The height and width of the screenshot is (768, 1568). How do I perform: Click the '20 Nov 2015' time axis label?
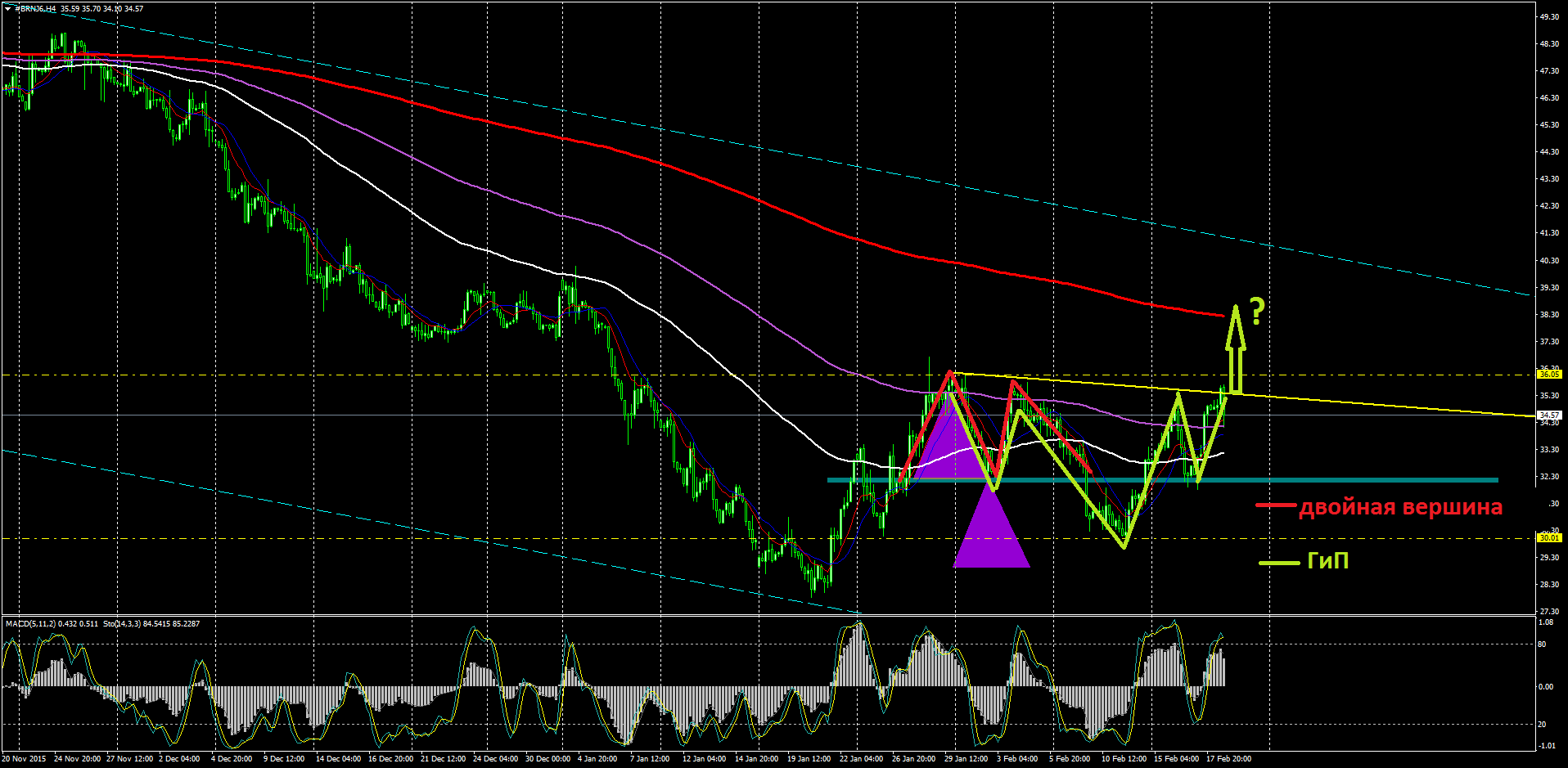click(24, 759)
